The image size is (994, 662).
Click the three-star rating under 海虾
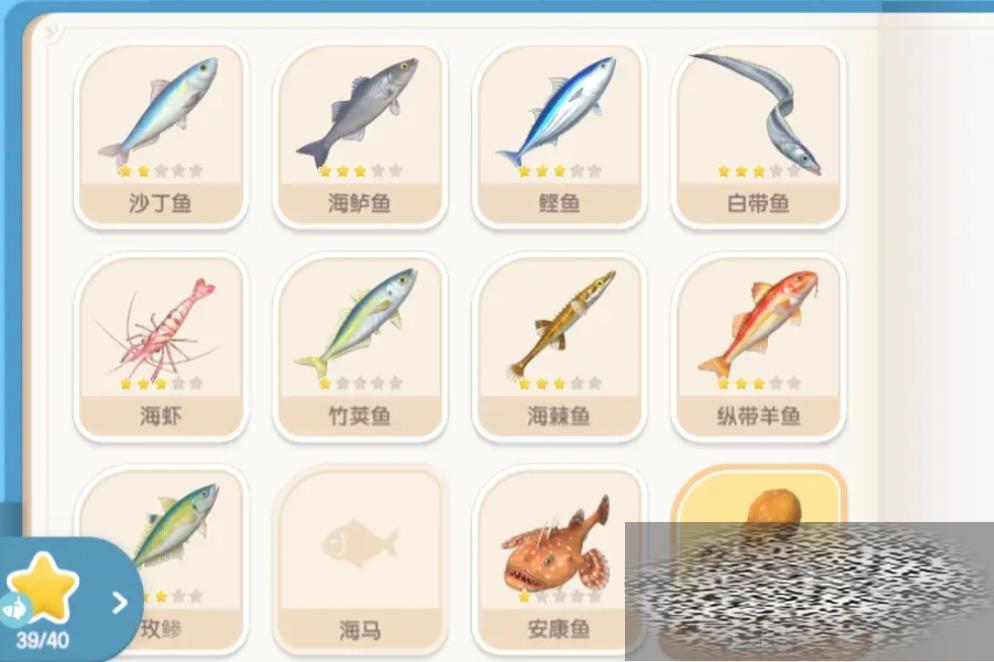pos(160,383)
